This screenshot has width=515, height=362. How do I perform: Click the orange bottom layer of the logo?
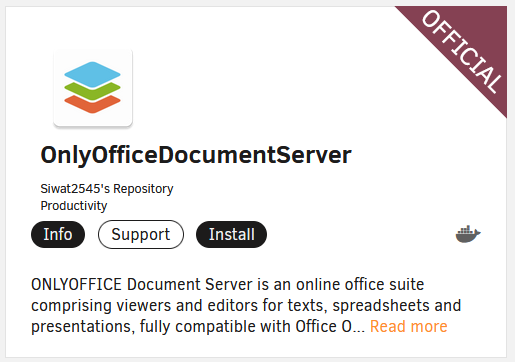[92, 105]
